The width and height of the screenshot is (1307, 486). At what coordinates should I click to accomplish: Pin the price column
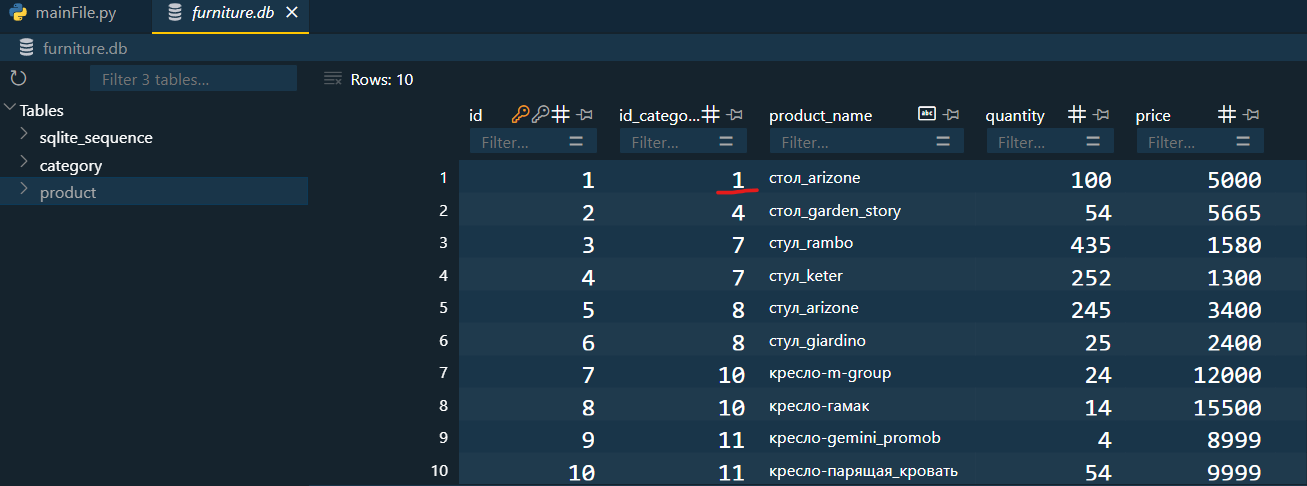pyautogui.click(x=1251, y=115)
